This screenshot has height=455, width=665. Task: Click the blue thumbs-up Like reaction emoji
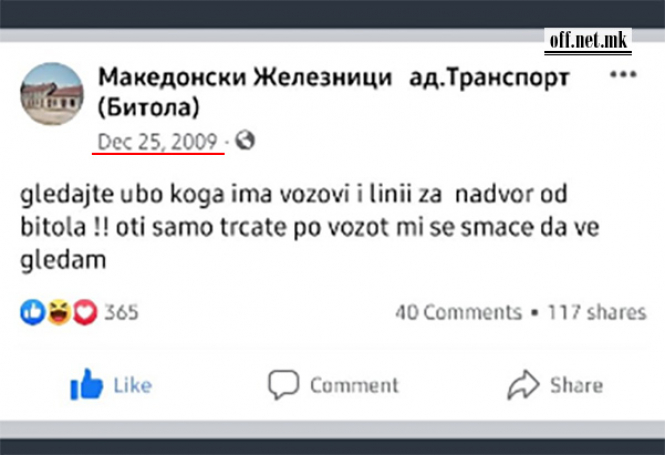(x=32, y=313)
